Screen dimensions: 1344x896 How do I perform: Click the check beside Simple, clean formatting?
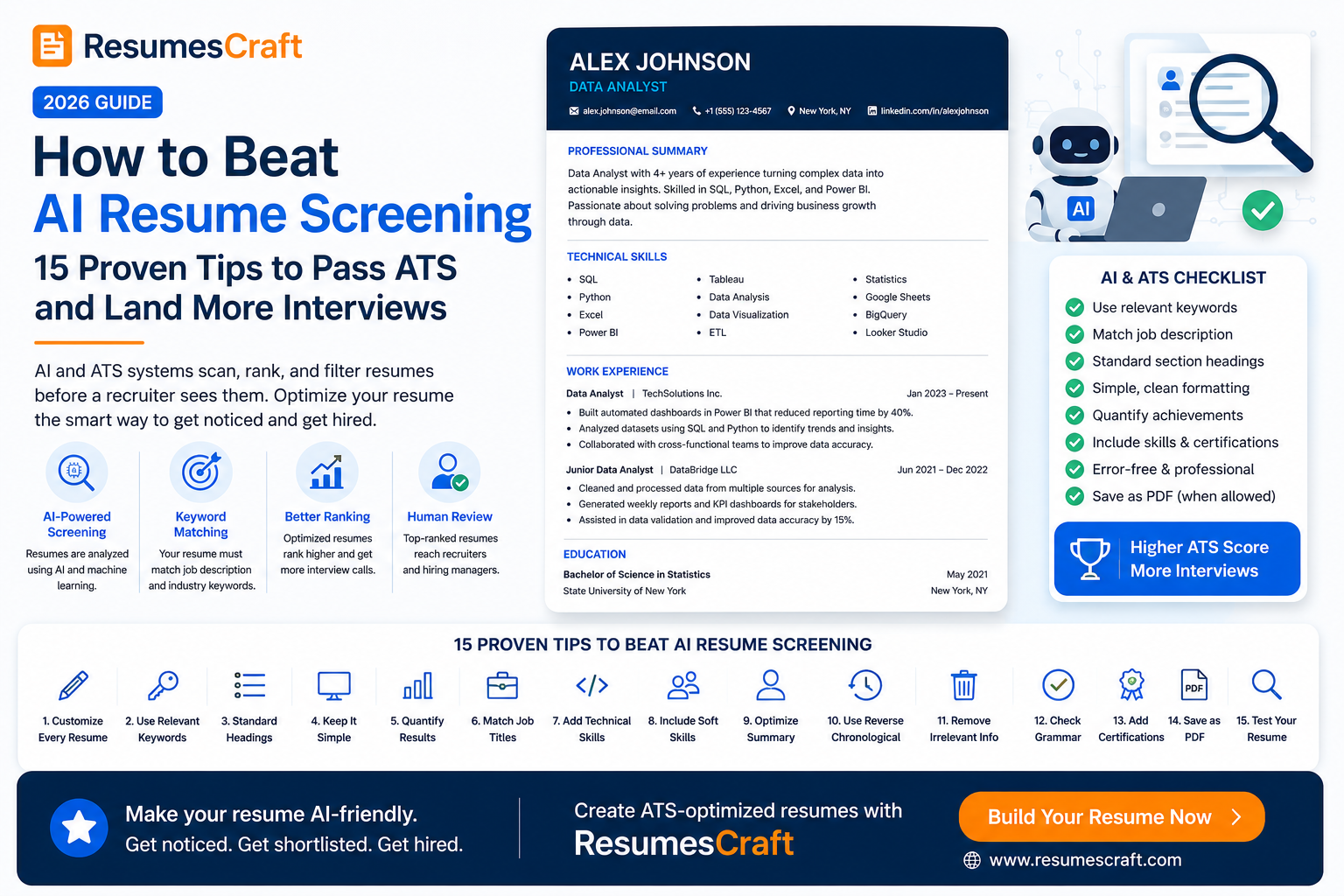coord(1074,388)
